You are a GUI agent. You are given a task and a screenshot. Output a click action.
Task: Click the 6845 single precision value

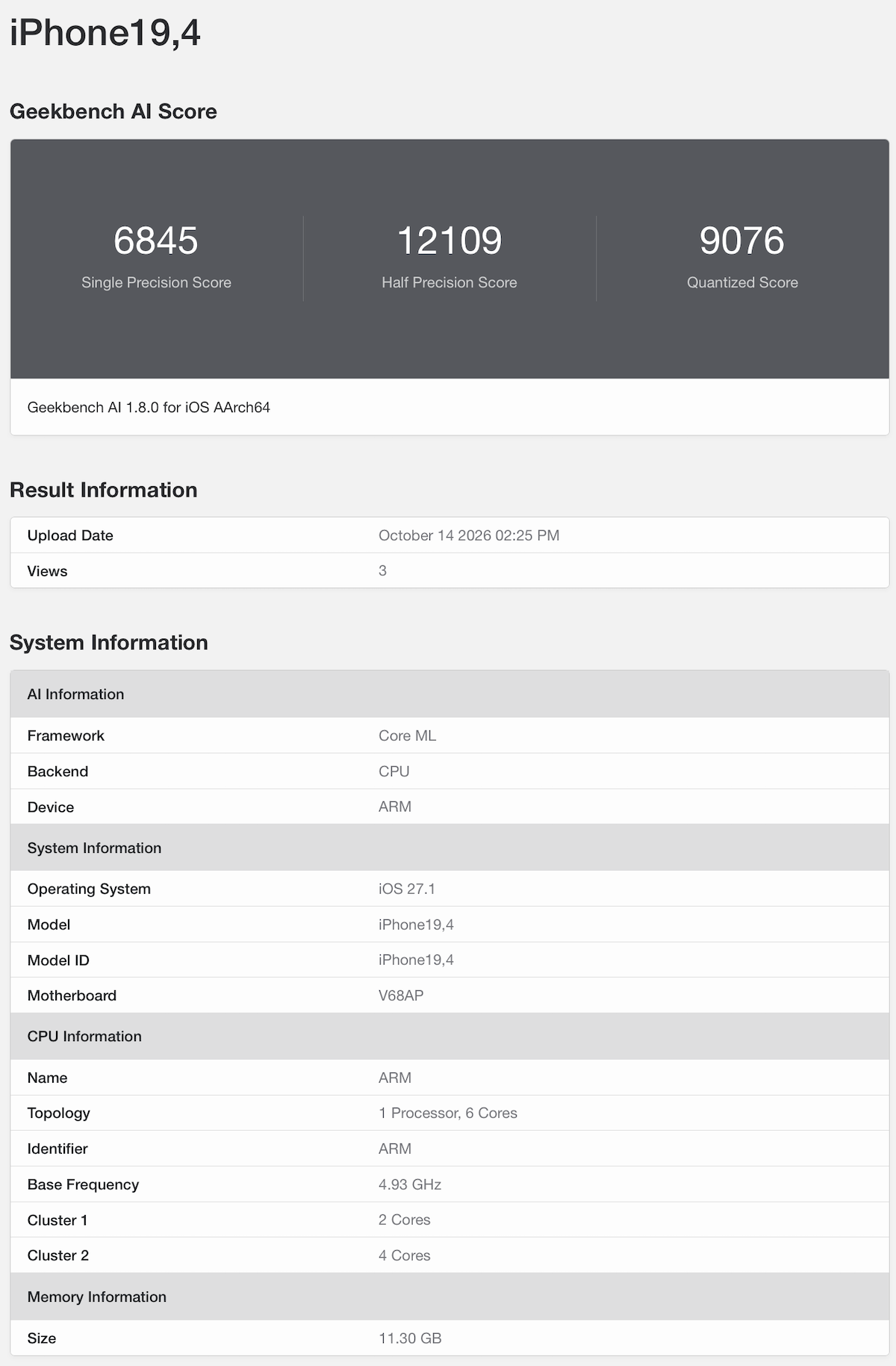(x=156, y=240)
